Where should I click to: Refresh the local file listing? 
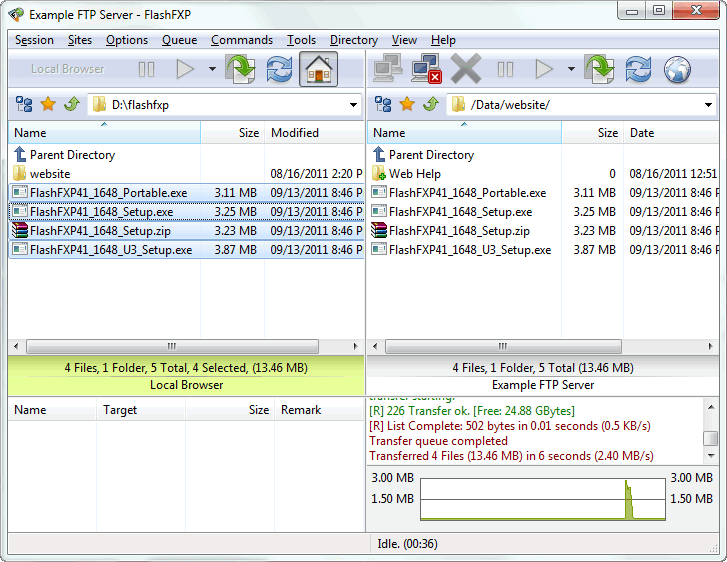click(x=280, y=69)
